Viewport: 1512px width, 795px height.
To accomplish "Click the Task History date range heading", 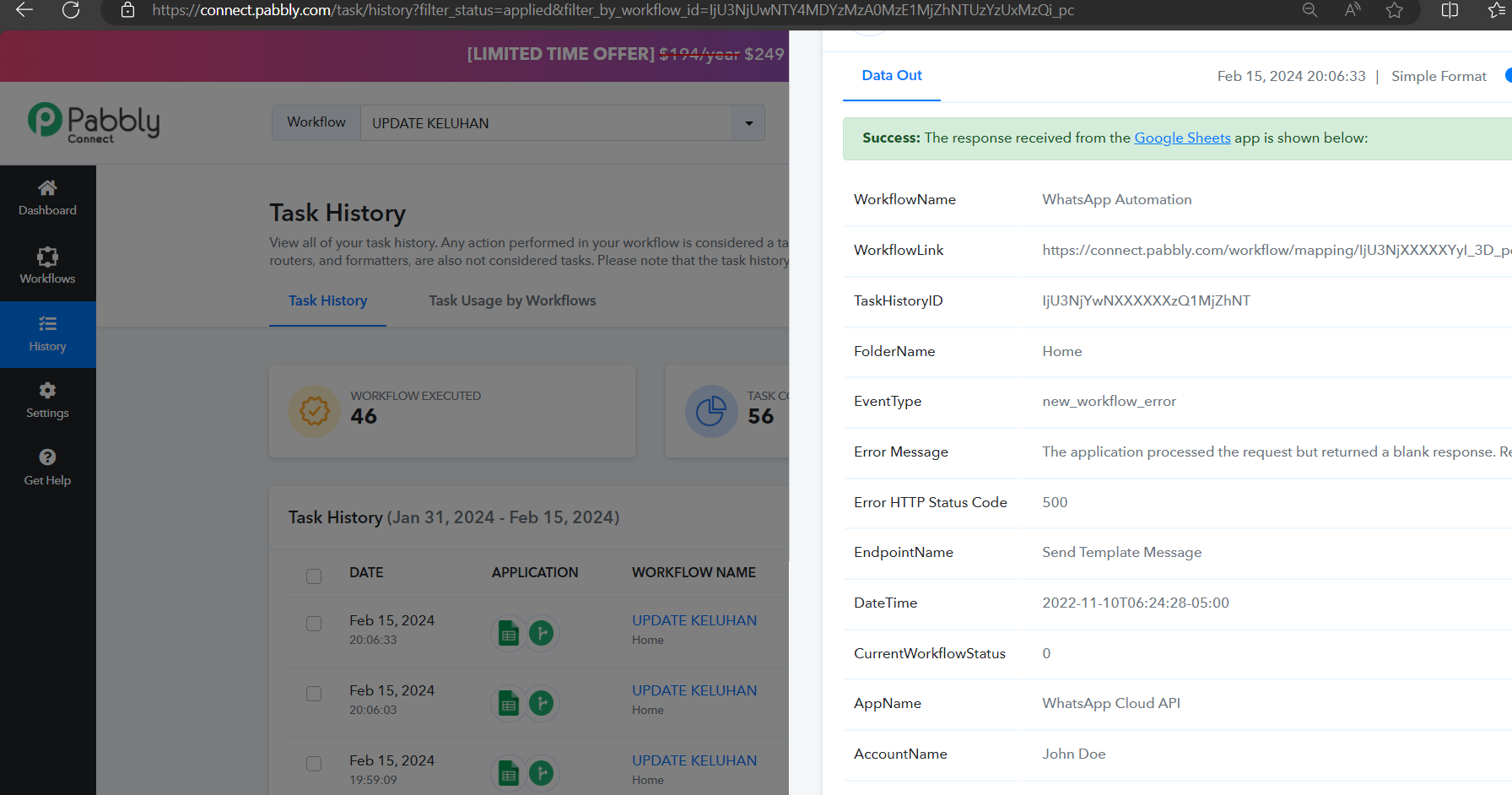I will click(454, 517).
